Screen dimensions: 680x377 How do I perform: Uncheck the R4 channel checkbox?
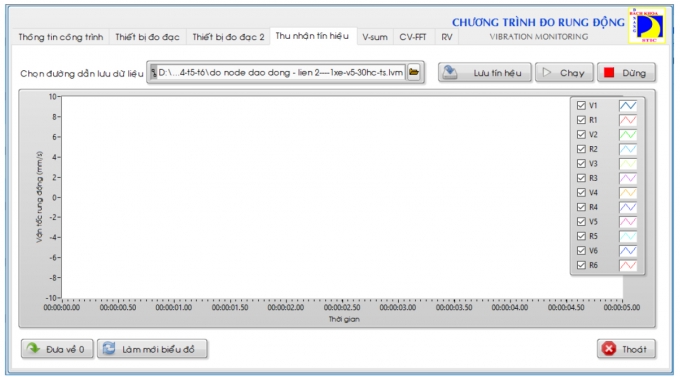581,207
